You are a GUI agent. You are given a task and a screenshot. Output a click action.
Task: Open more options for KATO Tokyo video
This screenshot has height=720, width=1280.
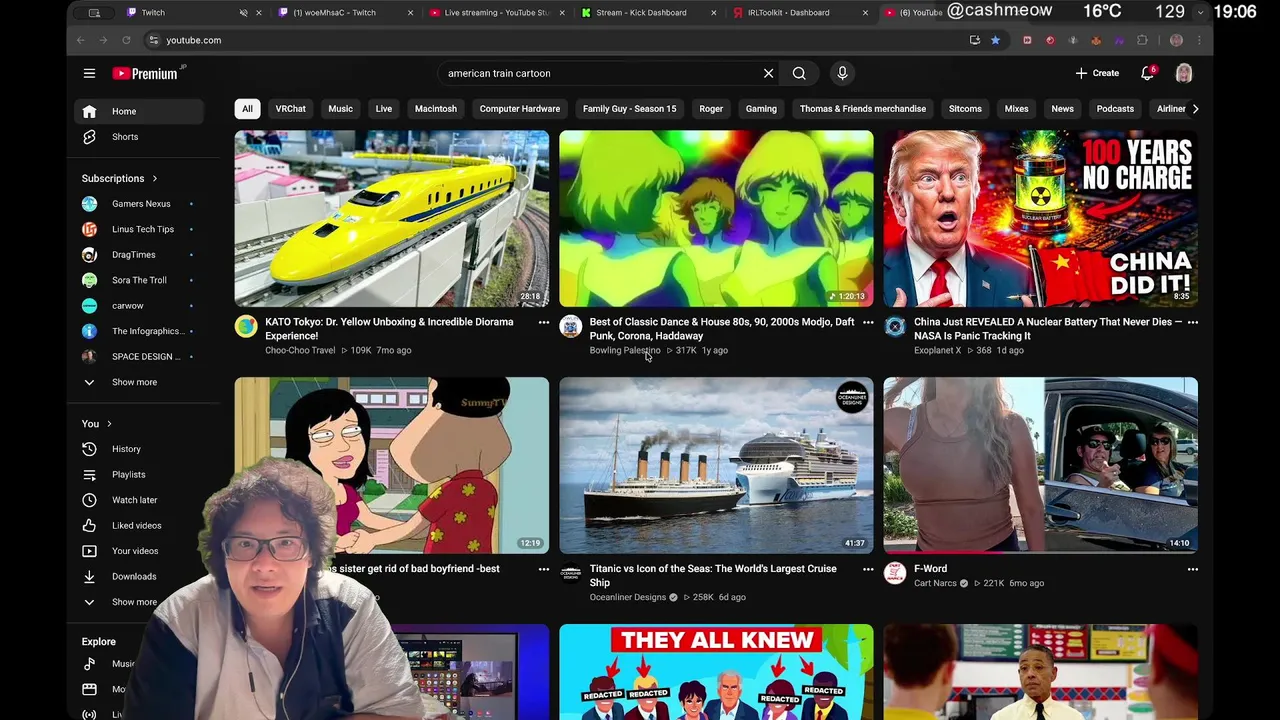[x=544, y=322]
